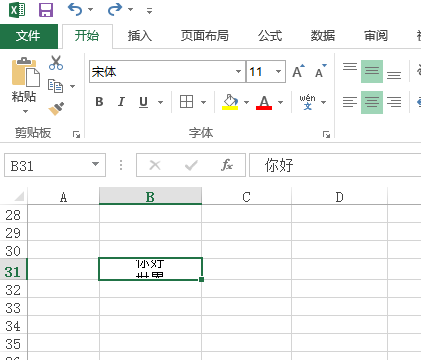Save the workbook with the floppy icon
Screen dimensions: 421x360
click(x=46, y=10)
